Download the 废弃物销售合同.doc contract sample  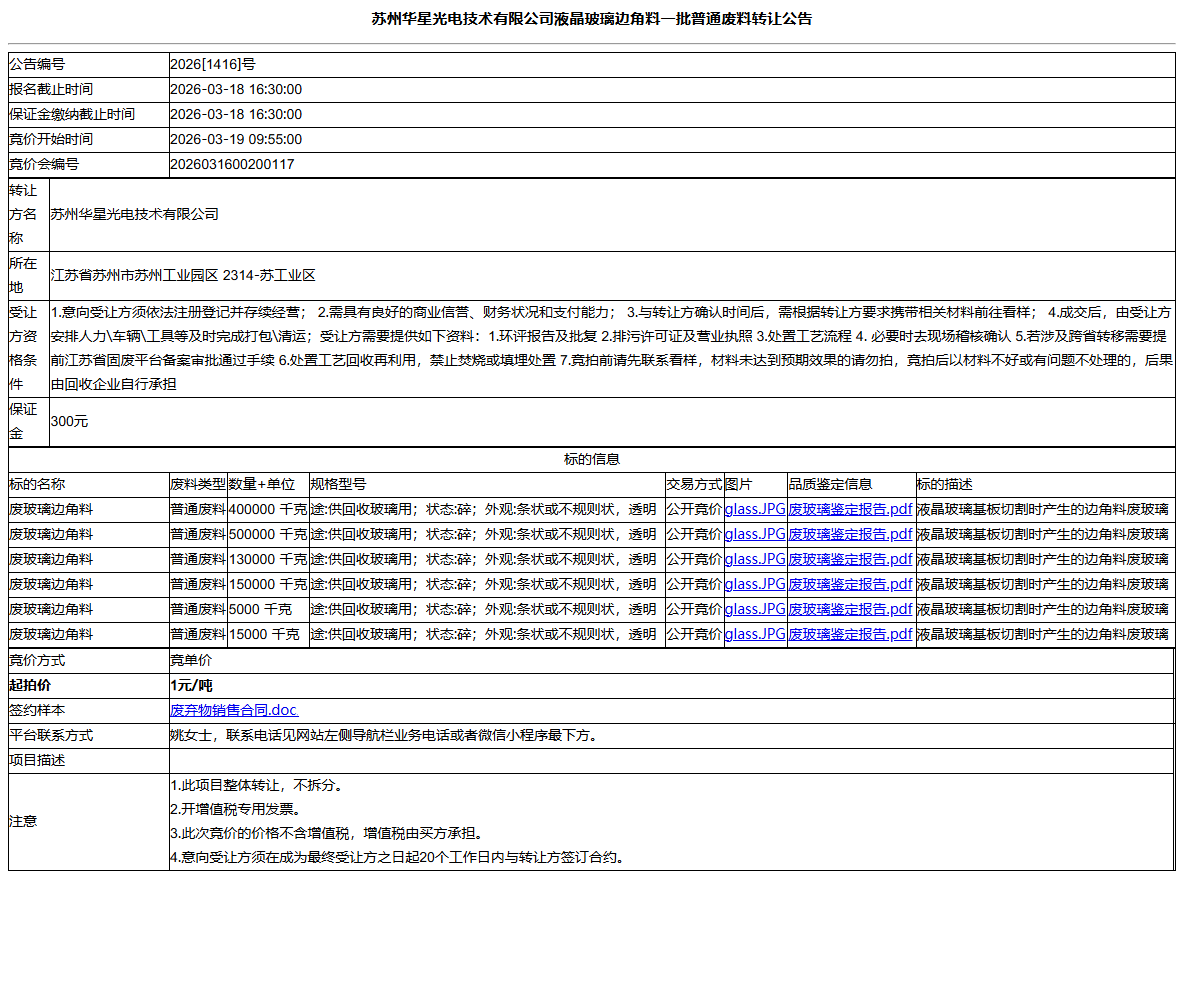pos(234,710)
